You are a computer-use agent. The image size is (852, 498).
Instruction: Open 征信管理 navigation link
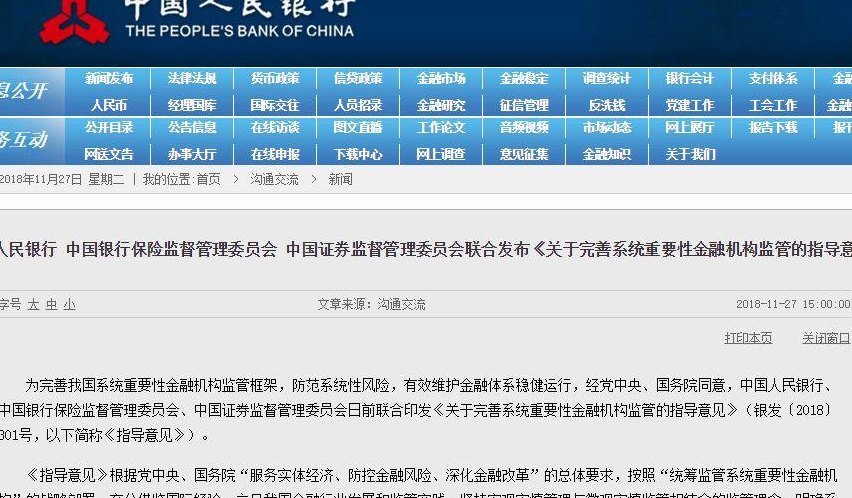(x=524, y=105)
